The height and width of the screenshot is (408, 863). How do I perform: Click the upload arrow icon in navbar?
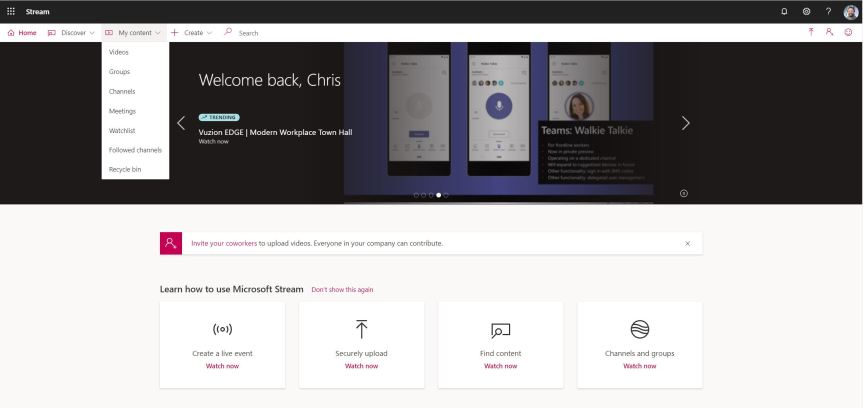tap(811, 32)
